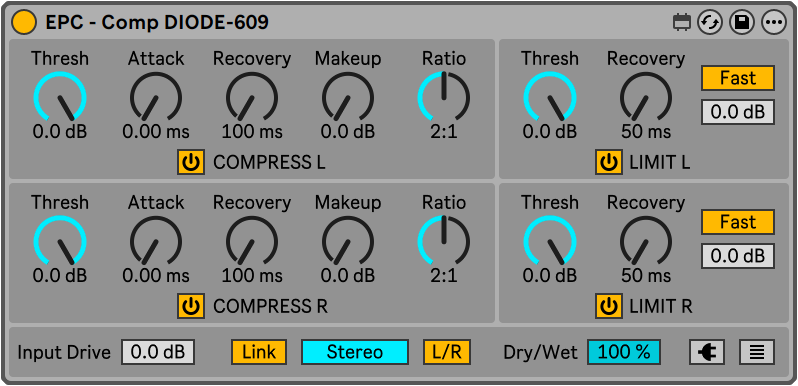
Task: Click the Makeup knob in COMPRESS L
Action: tap(348, 97)
